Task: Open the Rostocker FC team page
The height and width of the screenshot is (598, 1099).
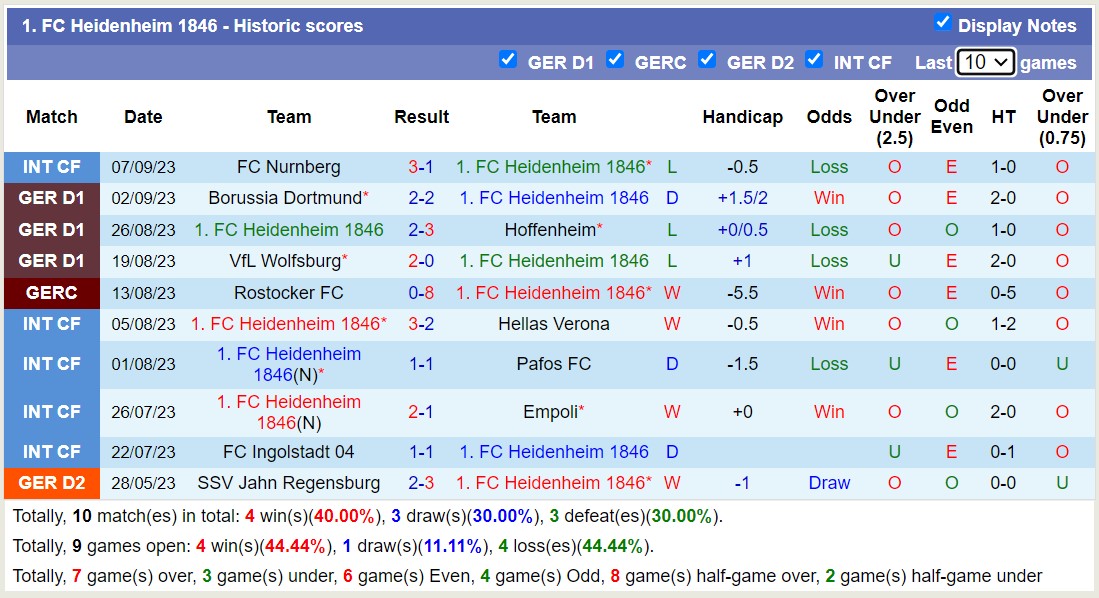Action: (x=289, y=292)
